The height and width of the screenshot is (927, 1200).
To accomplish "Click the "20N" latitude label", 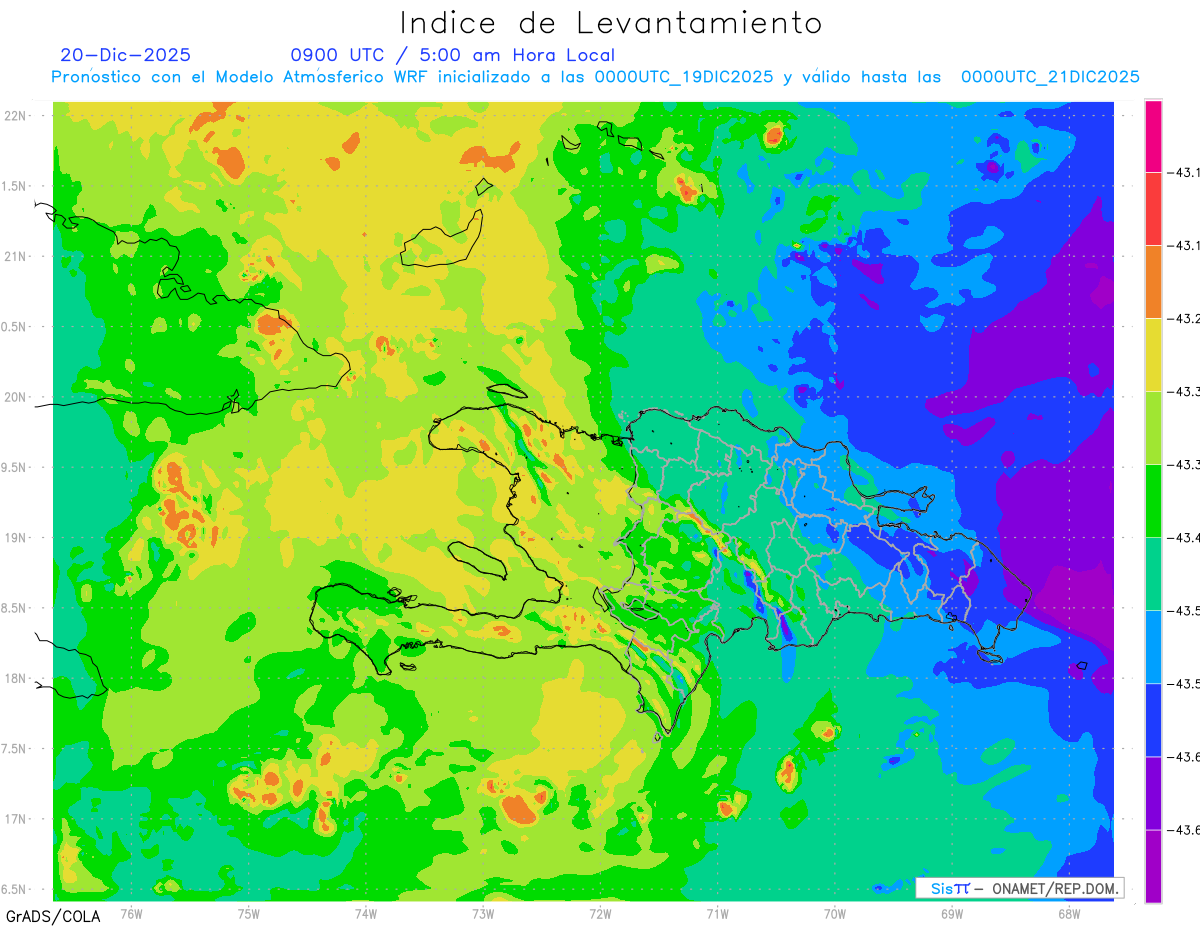I will (16, 397).
